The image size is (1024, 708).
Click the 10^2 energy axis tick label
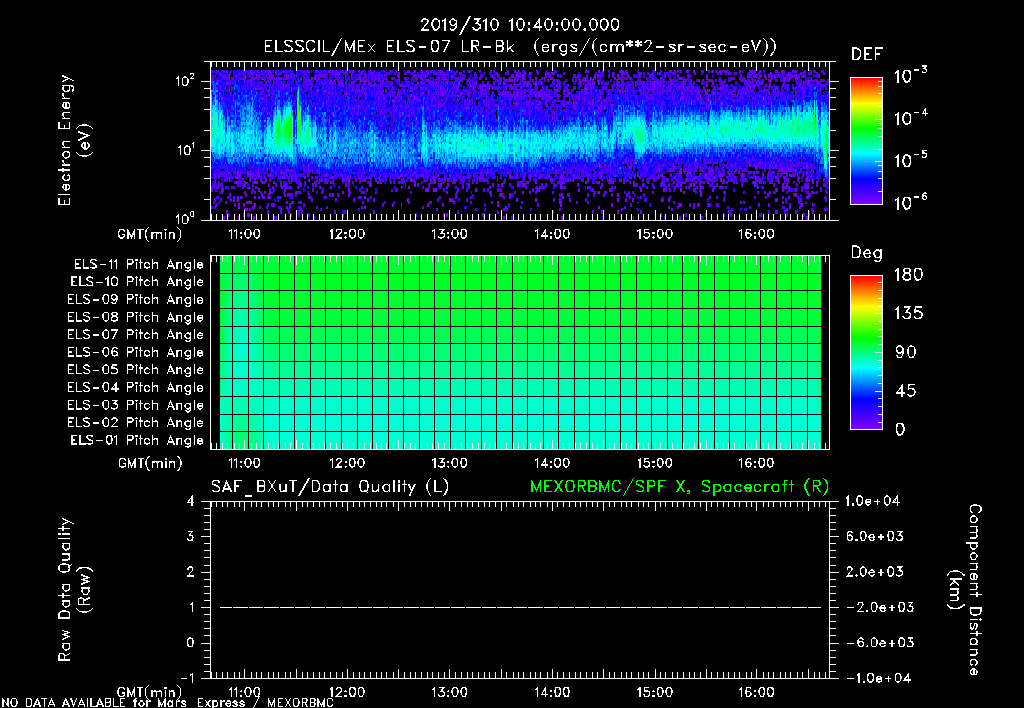pyautogui.click(x=185, y=82)
